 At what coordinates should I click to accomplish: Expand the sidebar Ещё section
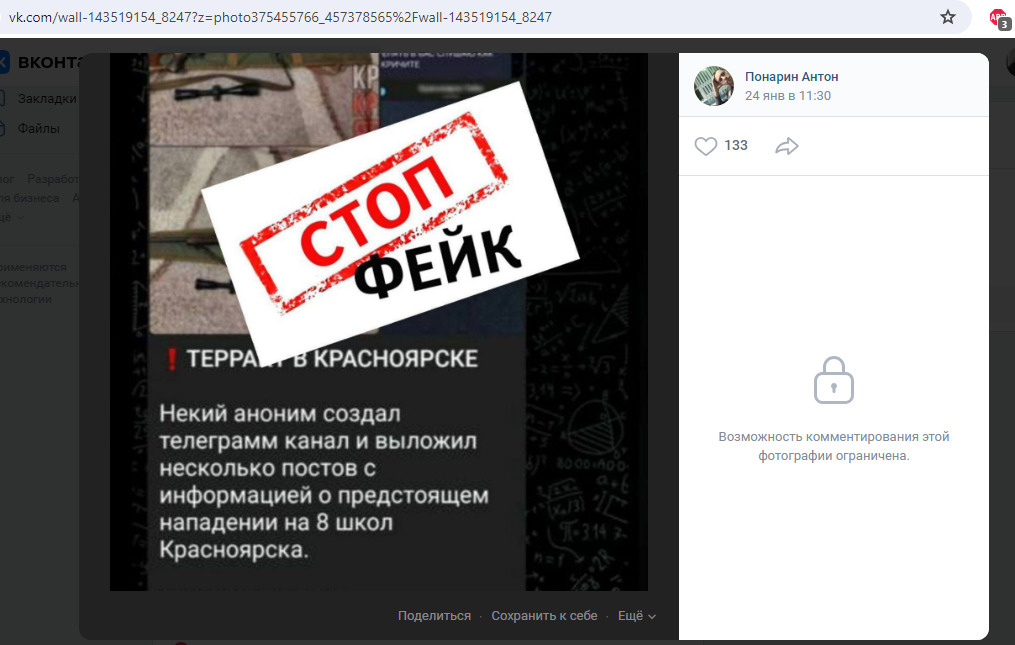pos(12,218)
